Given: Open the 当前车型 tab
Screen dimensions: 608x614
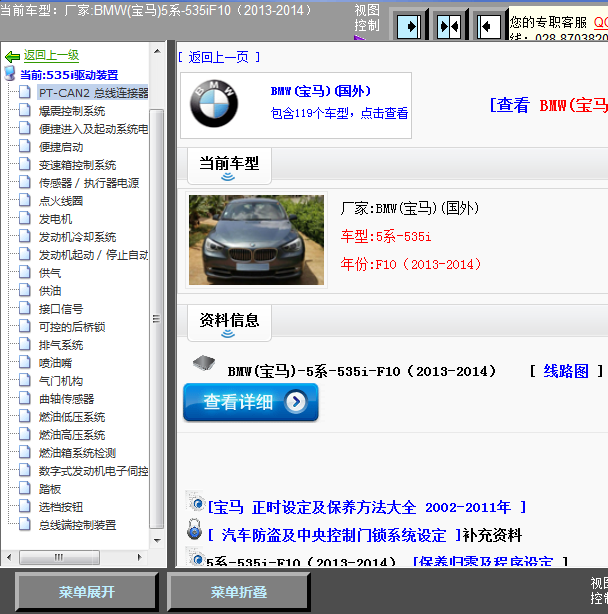Looking at the screenshot, I should (x=229, y=166).
